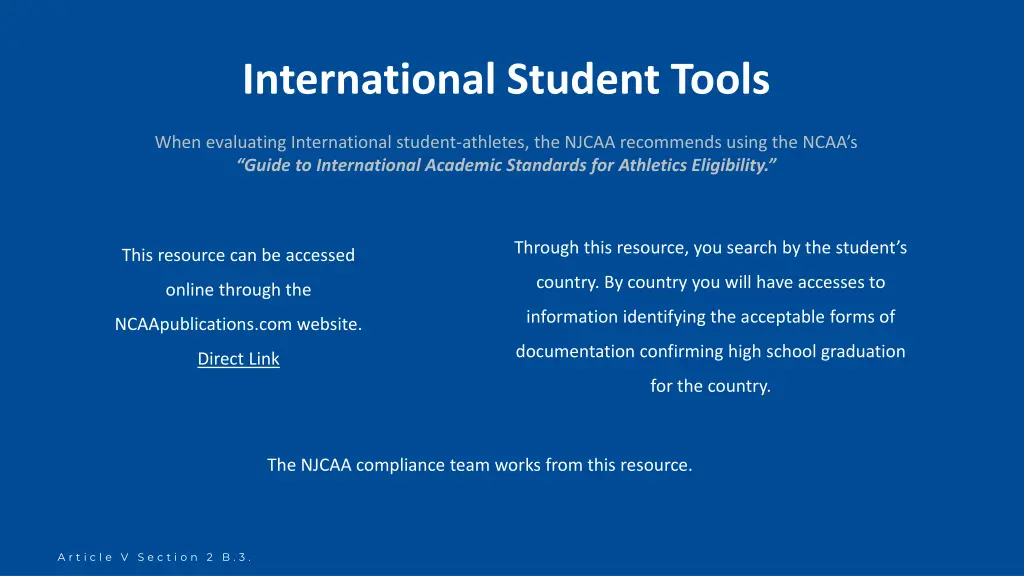Click the International Student Tools title
Image resolution: width=1024 pixels, height=576 pixels.
click(x=506, y=79)
